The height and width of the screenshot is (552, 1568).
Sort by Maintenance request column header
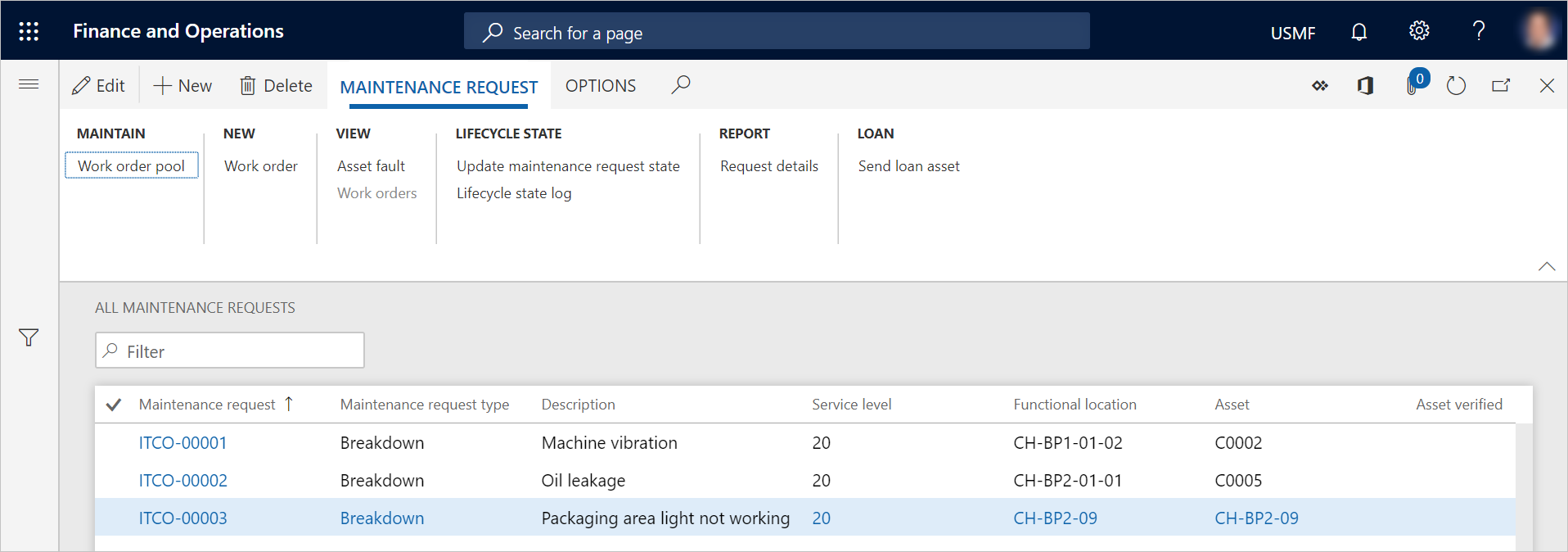[207, 405]
